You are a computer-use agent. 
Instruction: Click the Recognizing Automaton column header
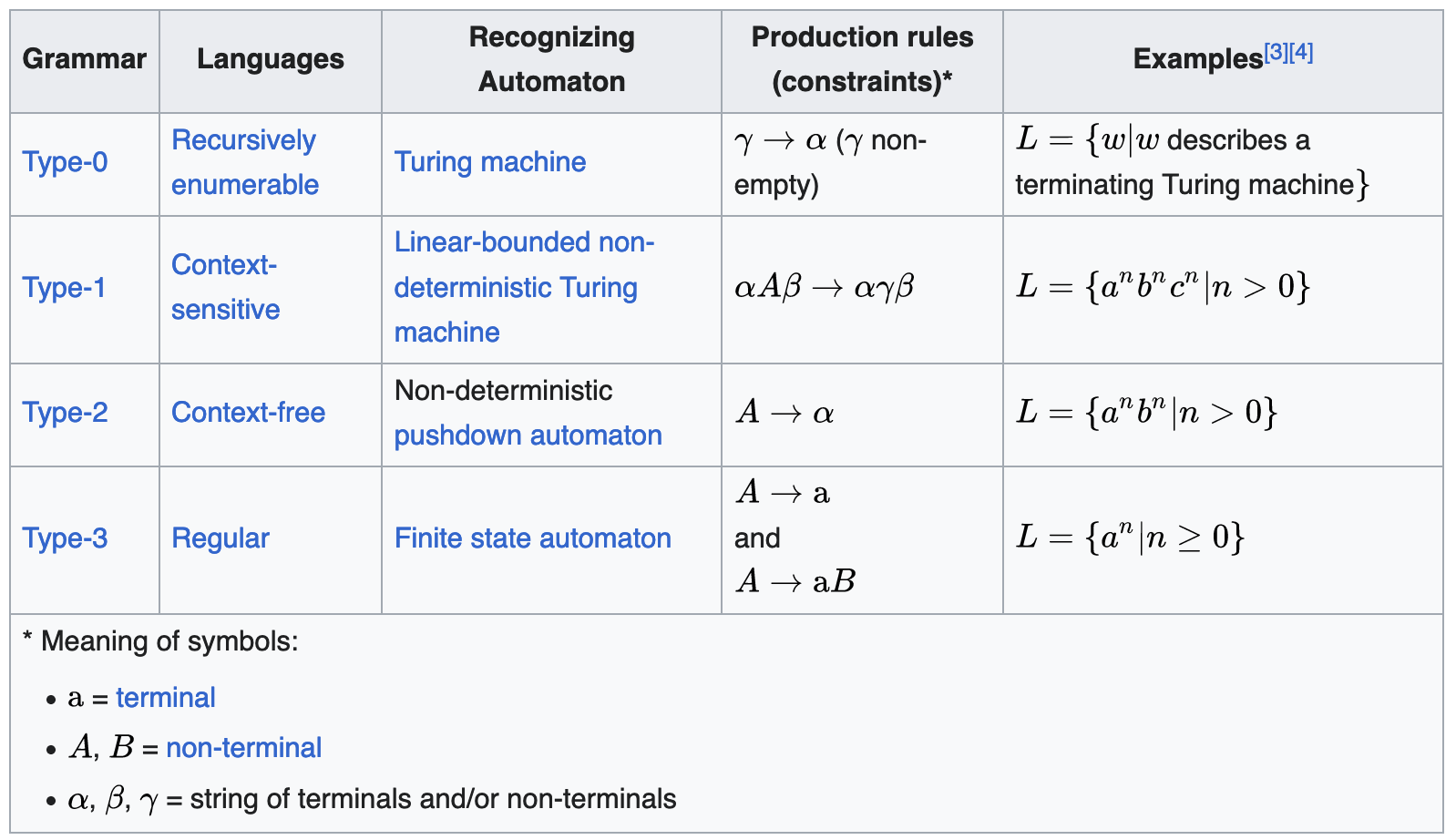click(x=551, y=59)
